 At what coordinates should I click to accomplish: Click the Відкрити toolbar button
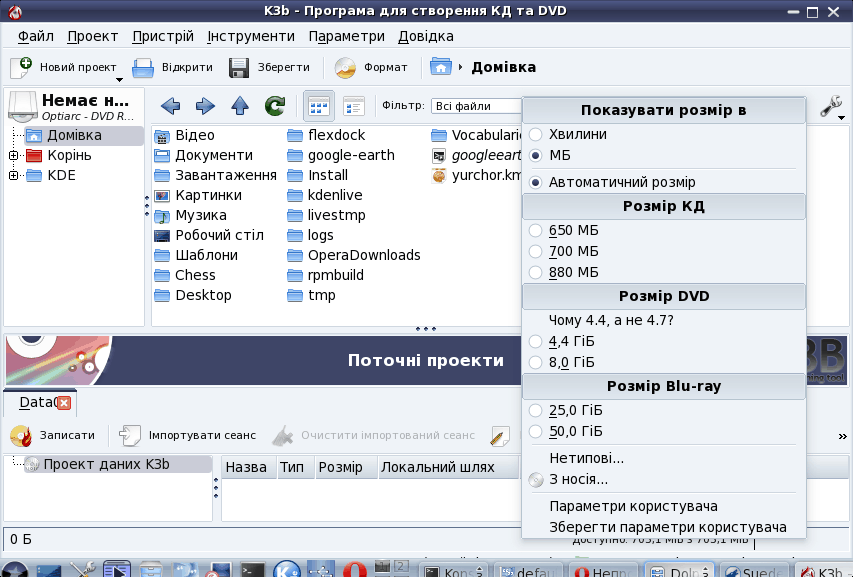click(x=173, y=68)
